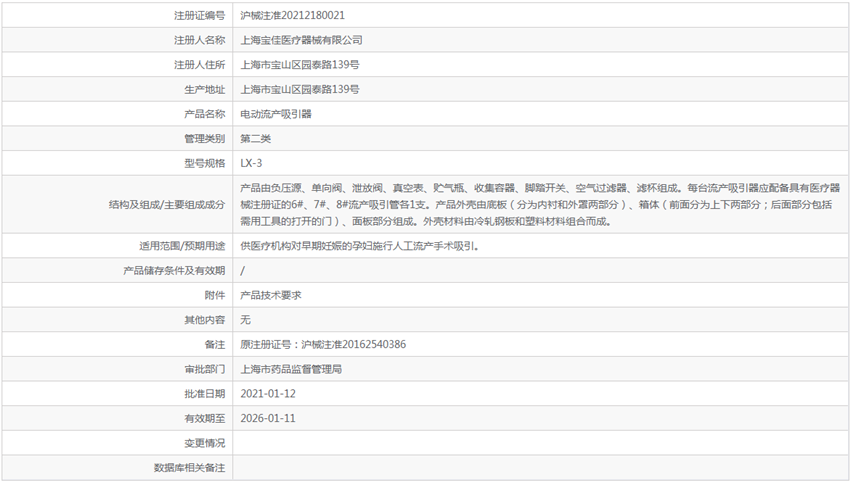Click the 数据库相关备注 row label
850x482 pixels.
pos(190,467)
